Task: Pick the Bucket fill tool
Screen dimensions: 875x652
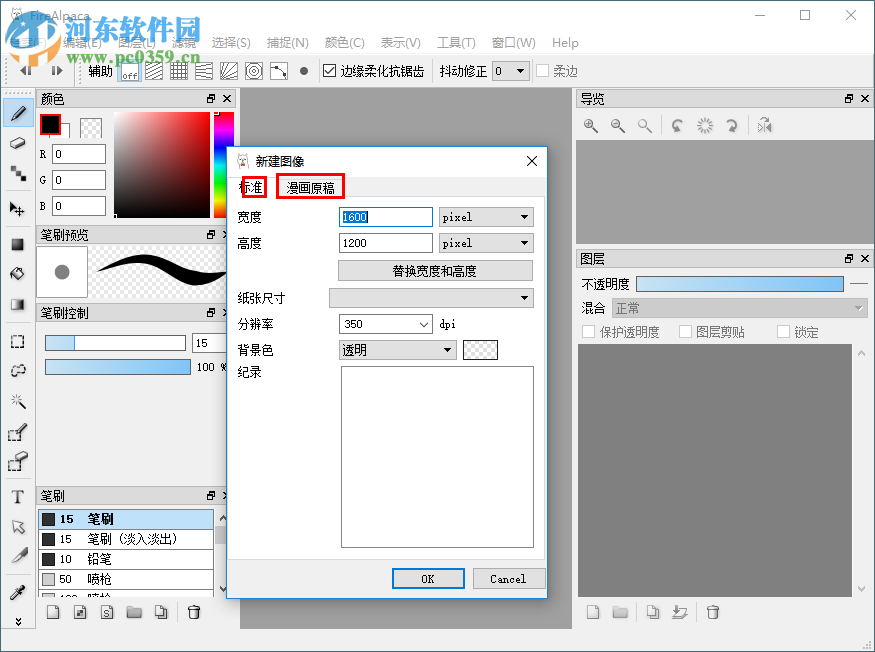Action: pyautogui.click(x=18, y=272)
